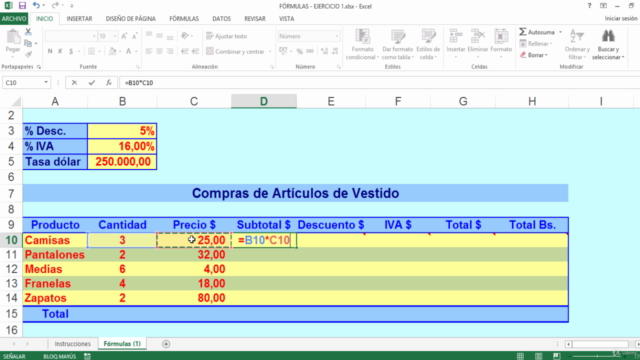
Task: Click the Tasa dólar value 250.000,00
Action: 122,162
